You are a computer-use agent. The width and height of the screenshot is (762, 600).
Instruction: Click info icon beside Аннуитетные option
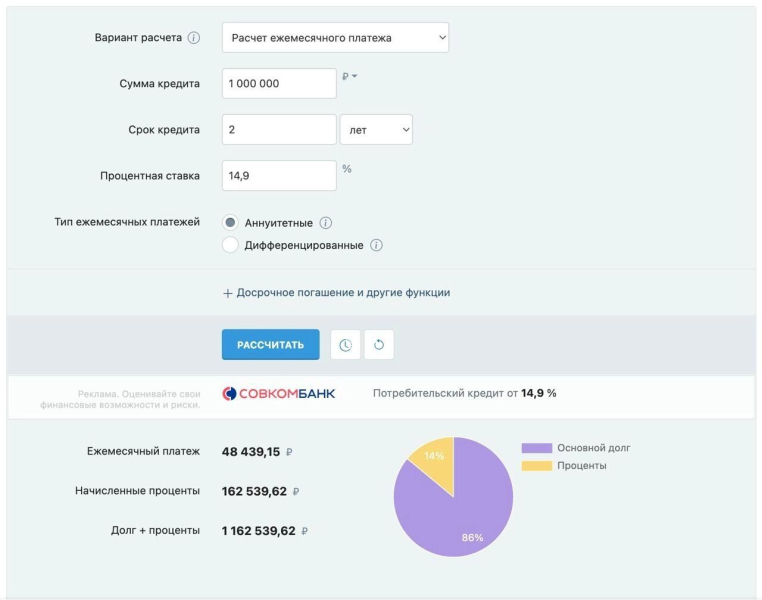(325, 223)
